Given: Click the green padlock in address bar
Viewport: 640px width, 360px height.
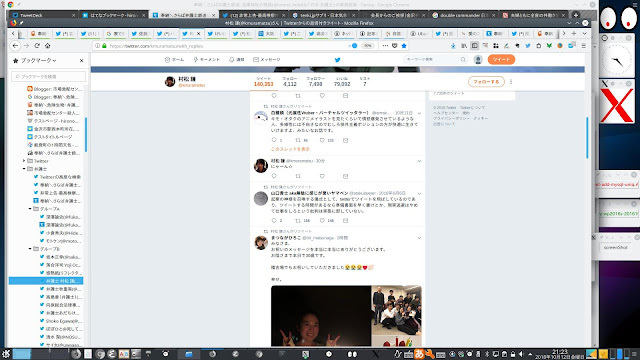Looking at the screenshot, I should tap(104, 46).
